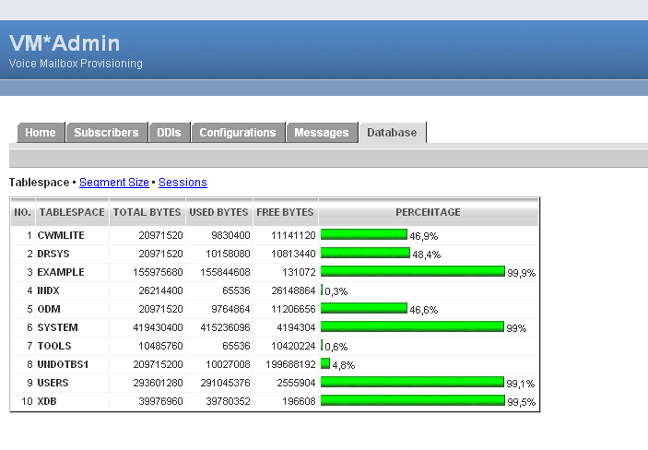Open the DDIs tab
The height and width of the screenshot is (450, 648).
(167, 132)
